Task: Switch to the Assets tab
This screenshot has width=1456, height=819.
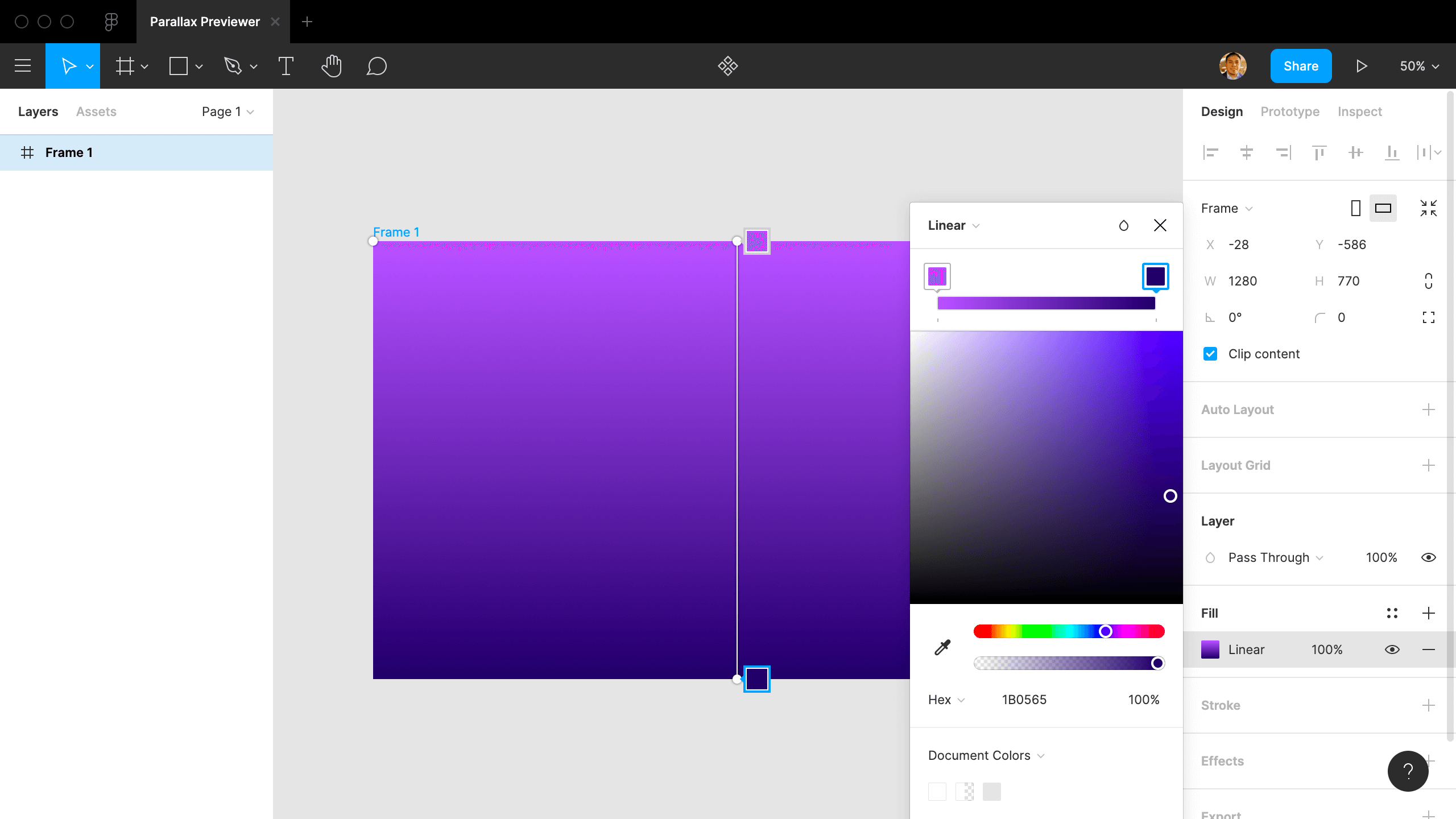Action: coord(96,111)
